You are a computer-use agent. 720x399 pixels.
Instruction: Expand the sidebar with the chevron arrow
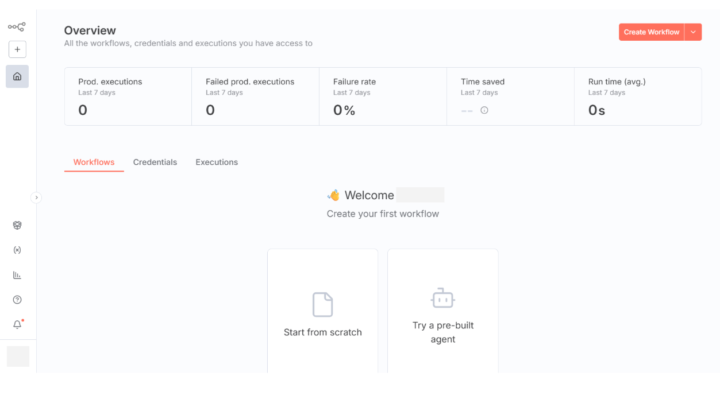36,197
